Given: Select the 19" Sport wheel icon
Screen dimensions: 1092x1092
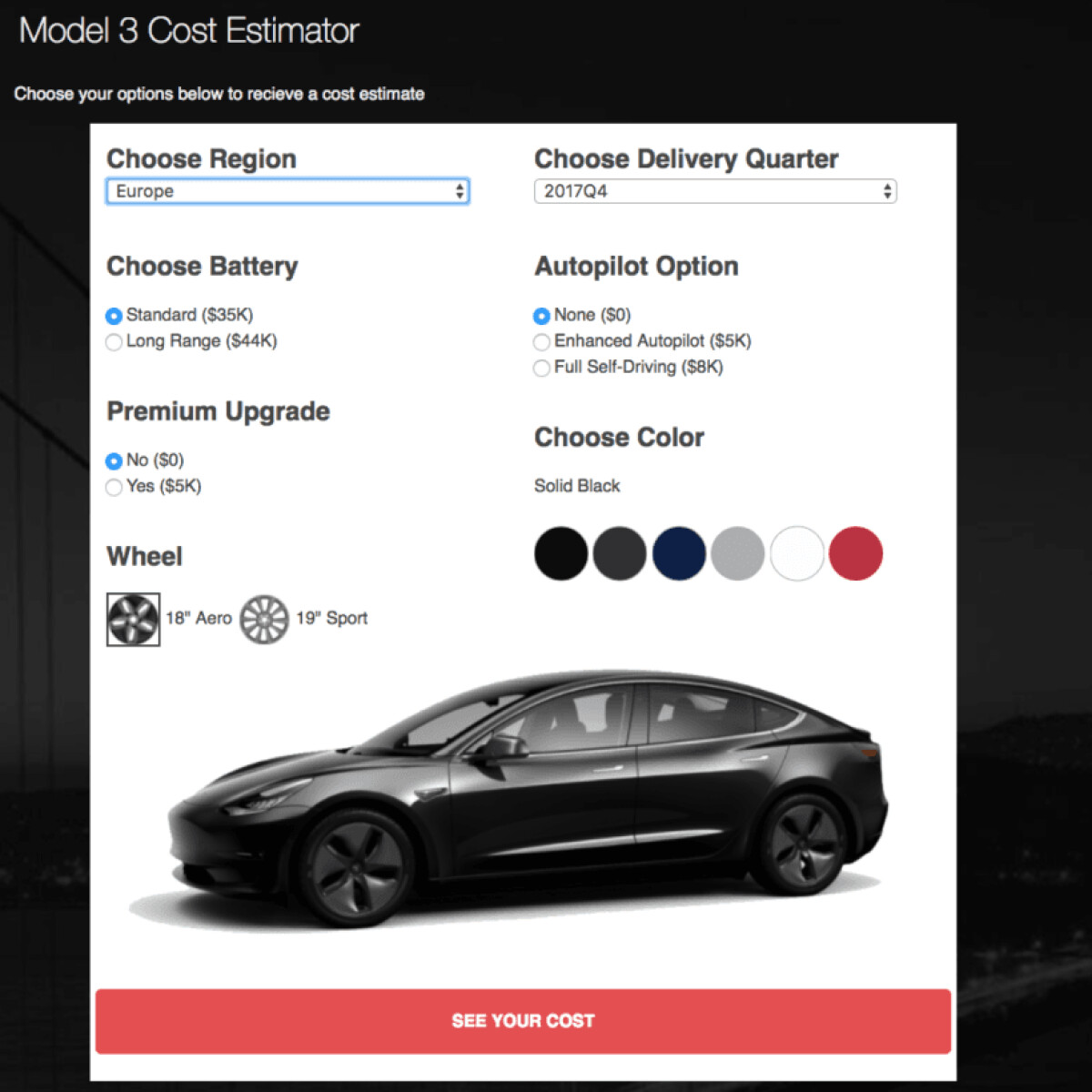Looking at the screenshot, I should pyautogui.click(x=264, y=619).
